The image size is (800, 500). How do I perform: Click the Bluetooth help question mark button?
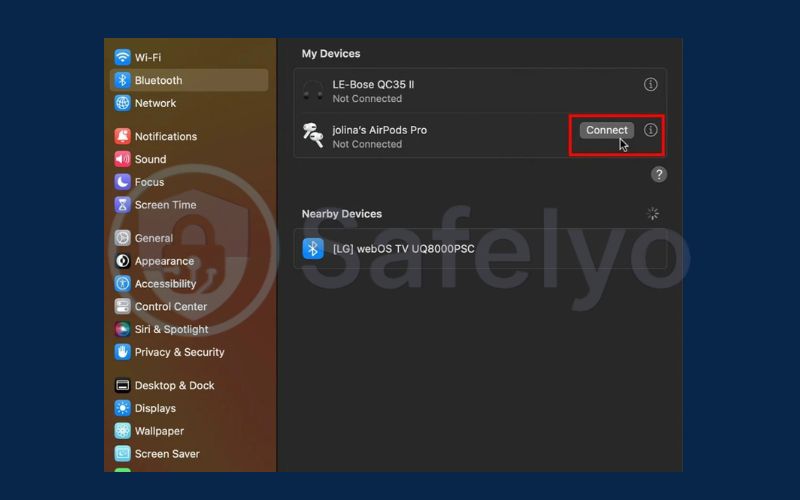659,174
